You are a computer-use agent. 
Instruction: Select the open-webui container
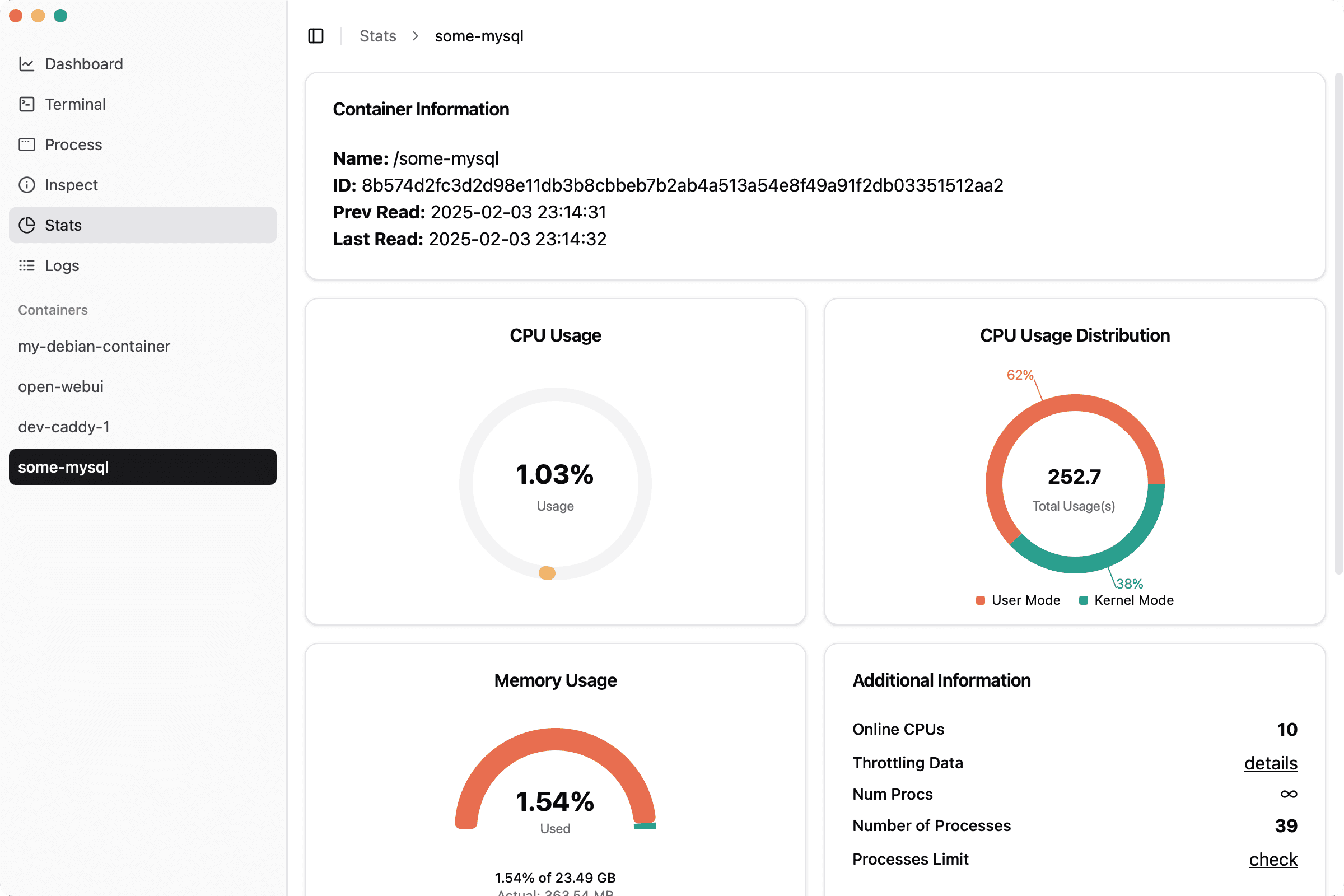[60, 387]
